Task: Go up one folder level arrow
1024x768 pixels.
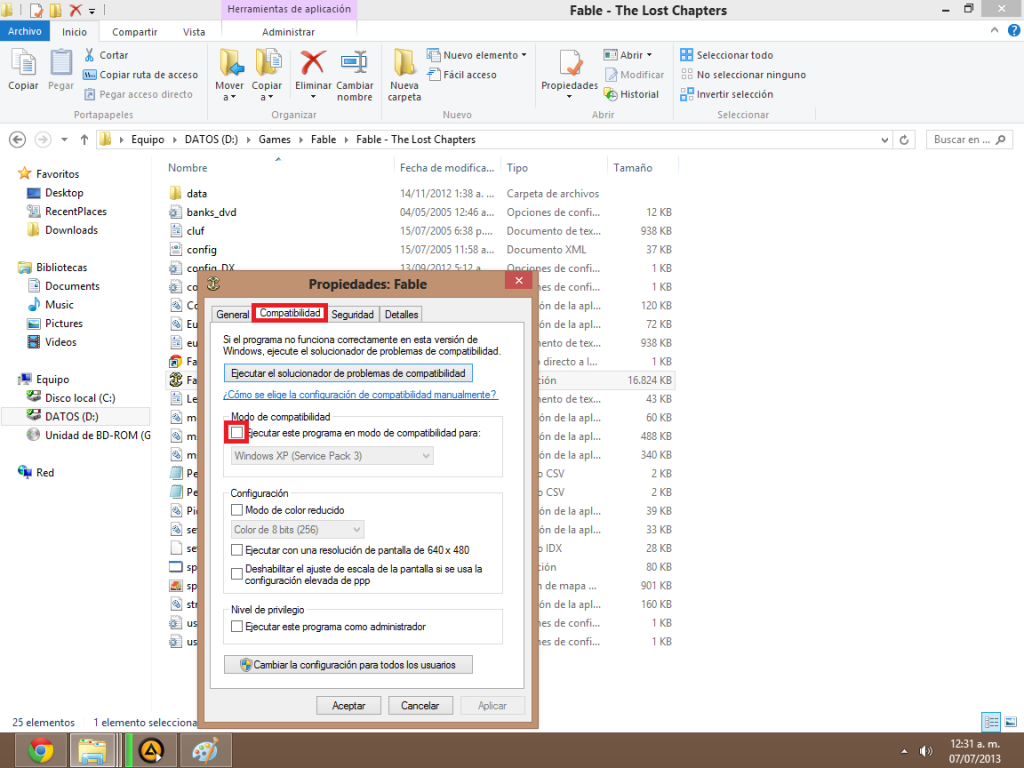Action: [x=84, y=140]
